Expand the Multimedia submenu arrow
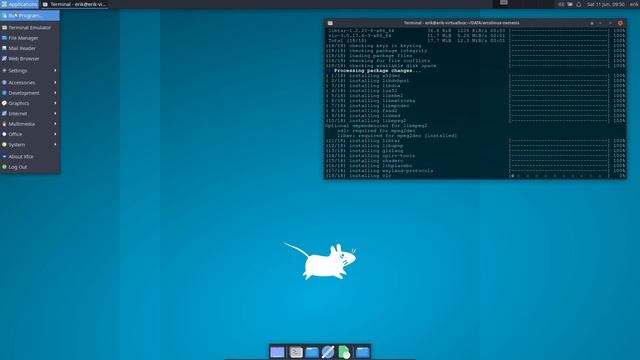 (55, 124)
